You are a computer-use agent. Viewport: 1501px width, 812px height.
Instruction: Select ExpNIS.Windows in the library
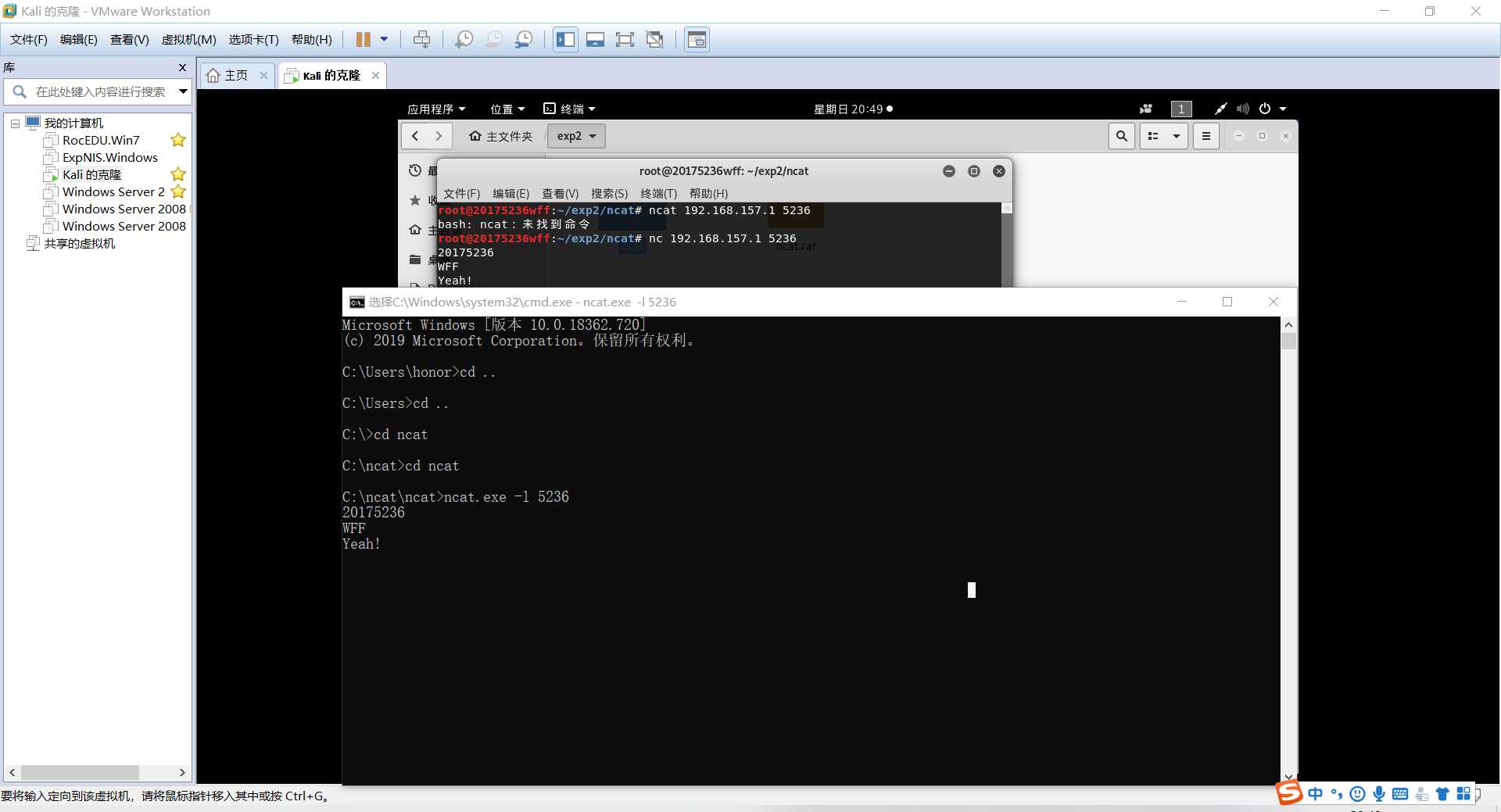coord(110,157)
